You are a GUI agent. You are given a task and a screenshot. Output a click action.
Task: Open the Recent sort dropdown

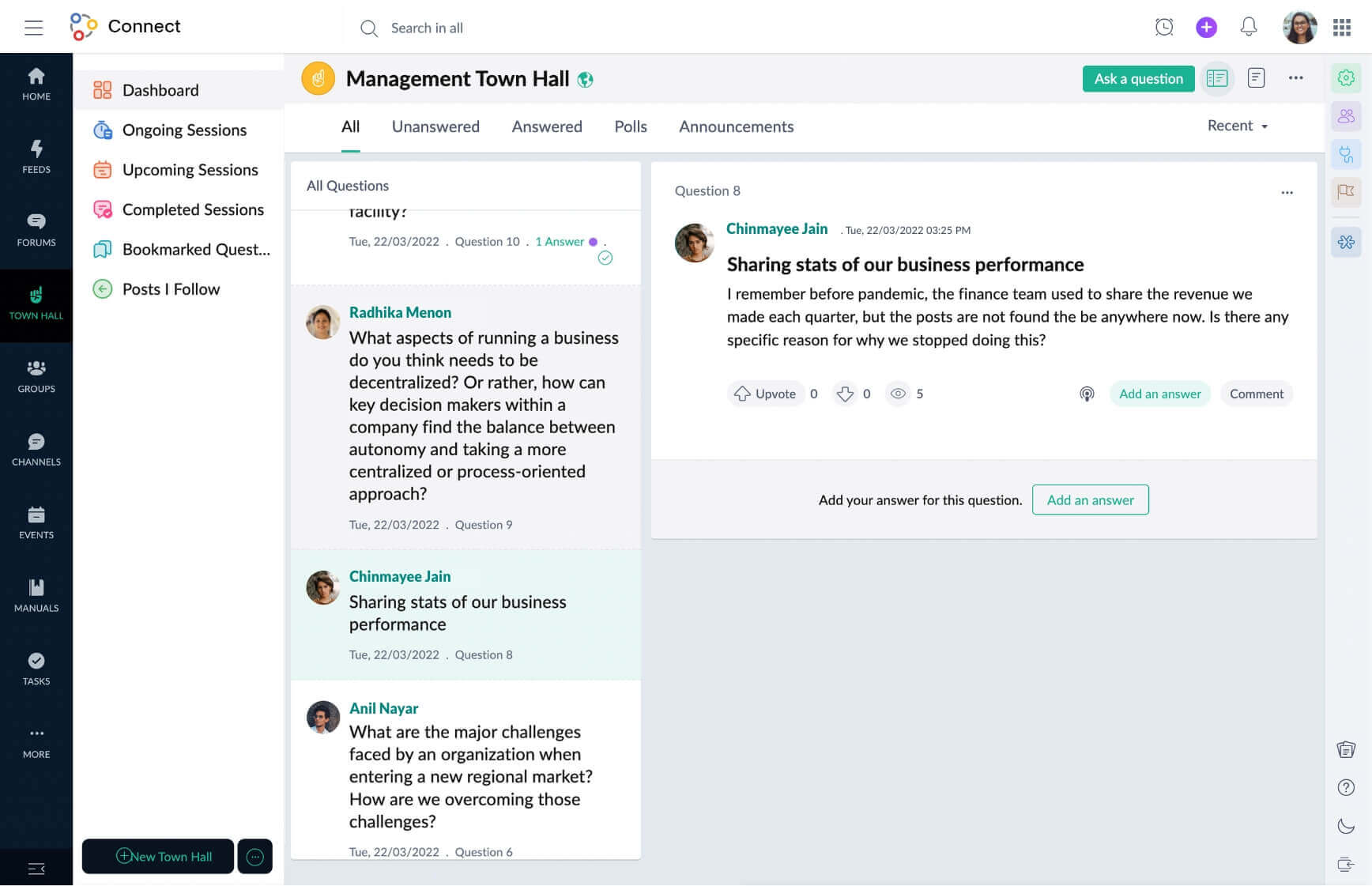[1236, 126]
